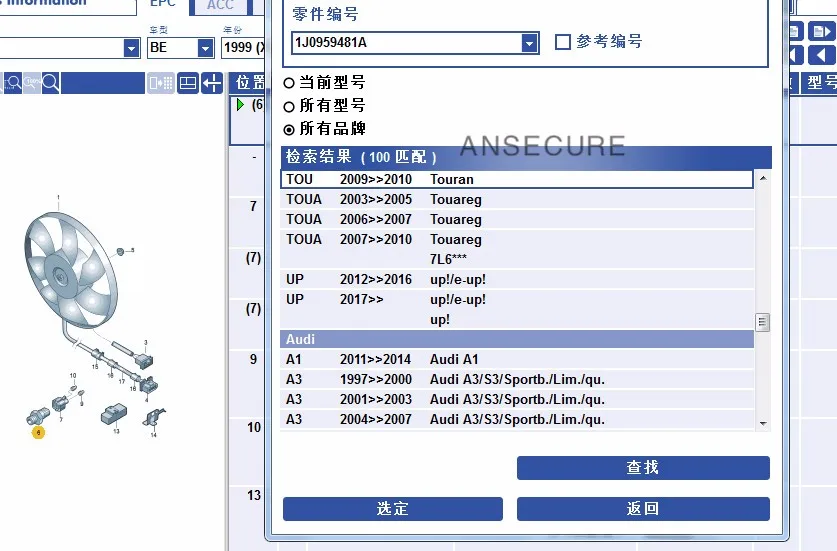
Task: Click the green arrow row marker
Action: [x=240, y=105]
